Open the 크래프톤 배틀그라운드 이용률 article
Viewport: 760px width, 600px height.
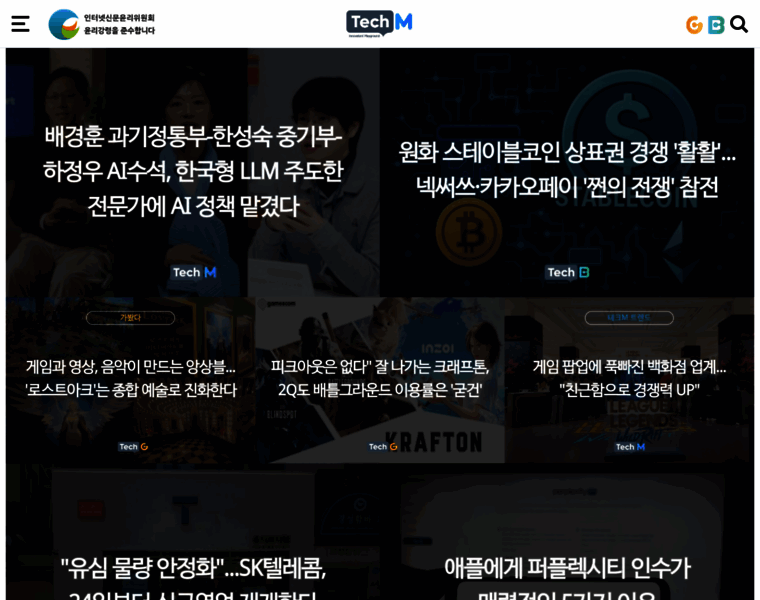(380, 379)
